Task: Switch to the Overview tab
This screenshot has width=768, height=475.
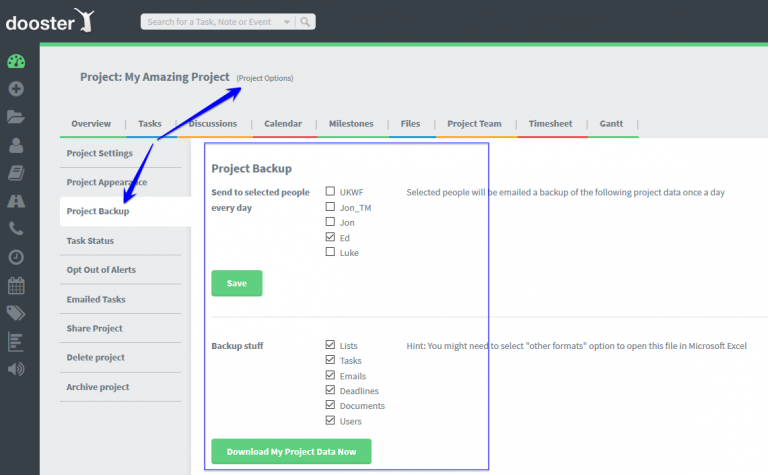Action: (x=91, y=123)
